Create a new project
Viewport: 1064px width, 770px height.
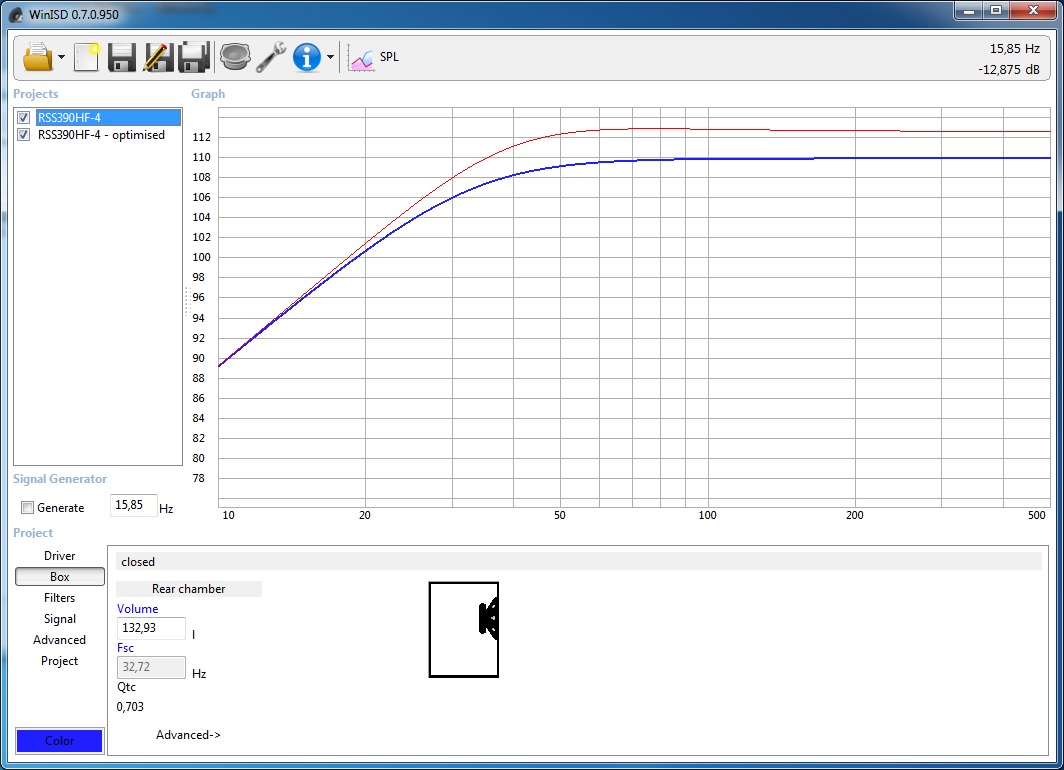point(87,57)
